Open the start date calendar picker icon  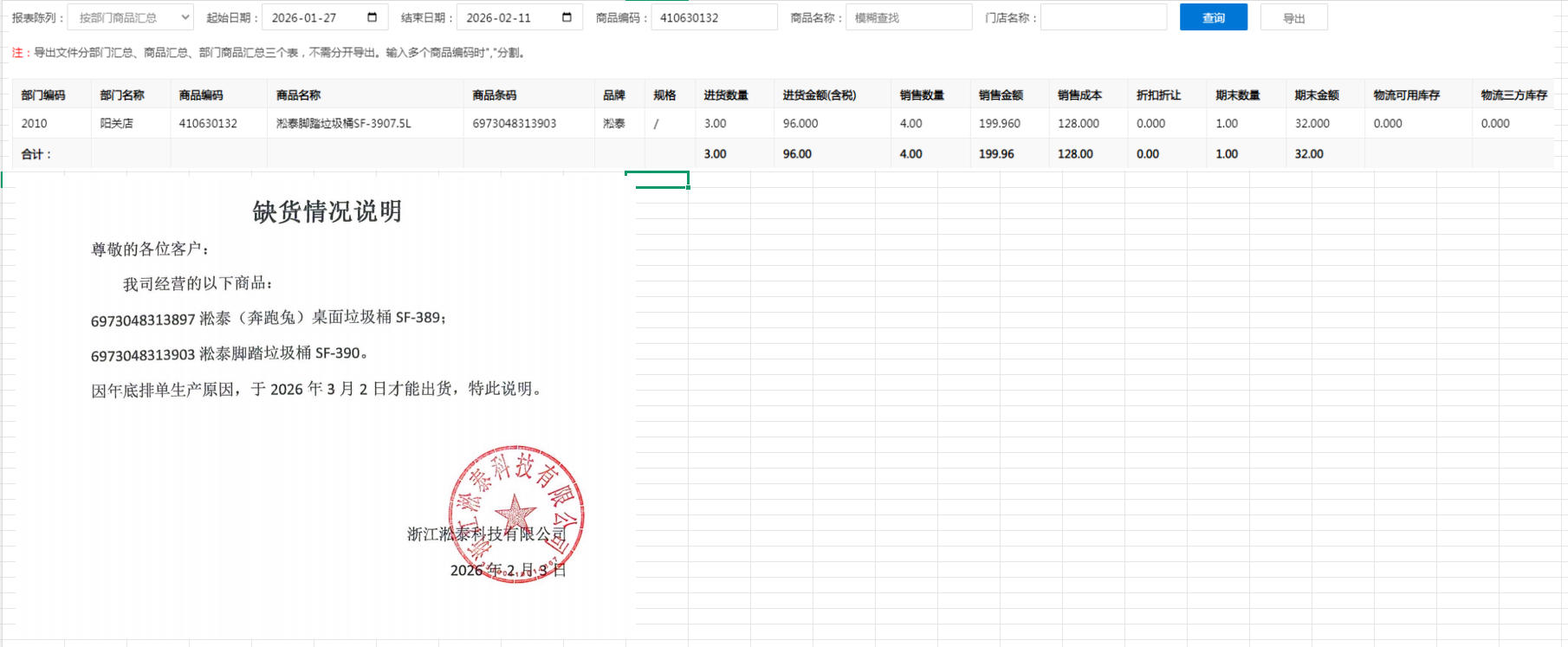click(373, 17)
